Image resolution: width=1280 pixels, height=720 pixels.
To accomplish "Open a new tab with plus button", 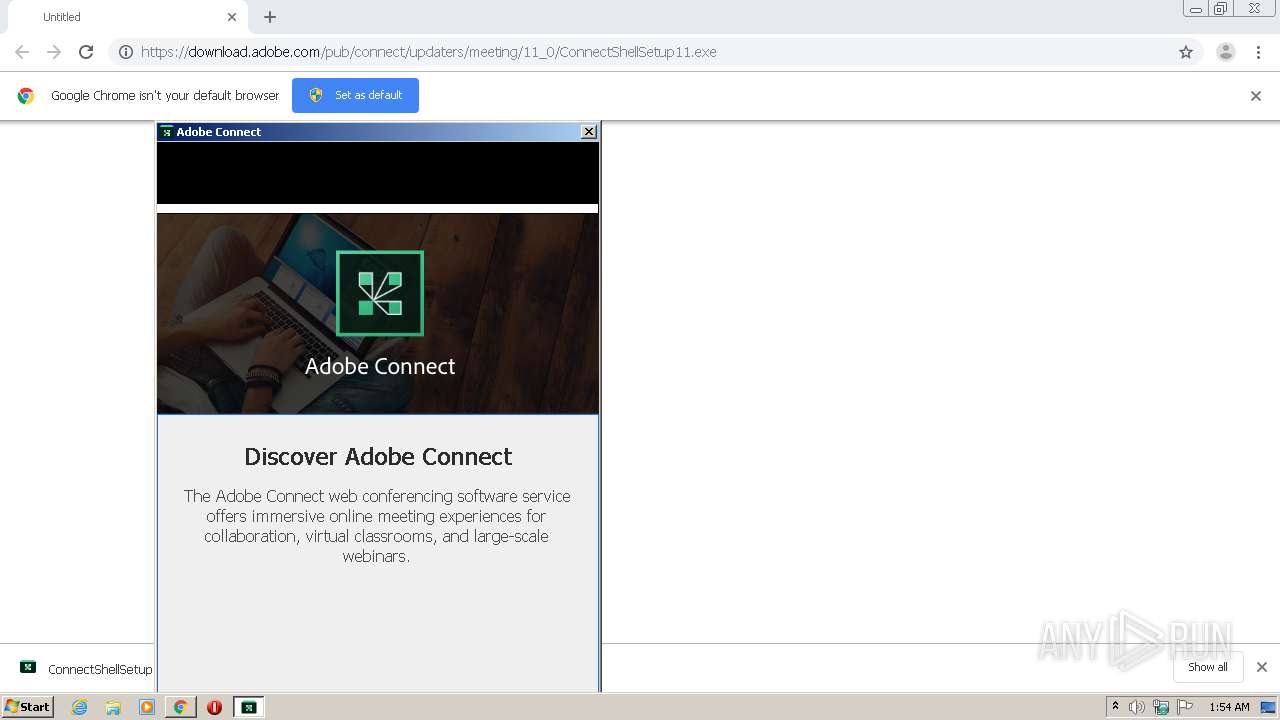I will click(x=270, y=17).
